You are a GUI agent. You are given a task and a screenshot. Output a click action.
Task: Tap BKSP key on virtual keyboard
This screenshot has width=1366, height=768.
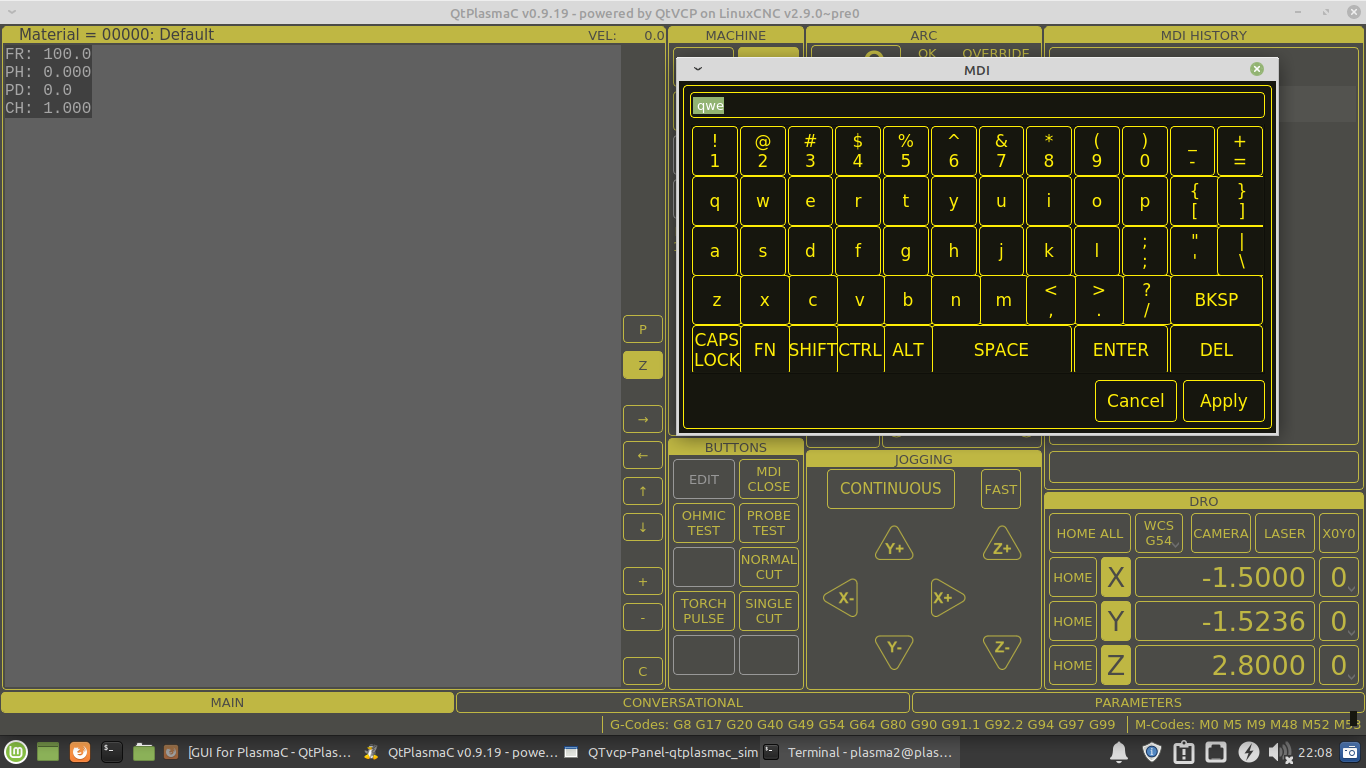pos(1216,300)
